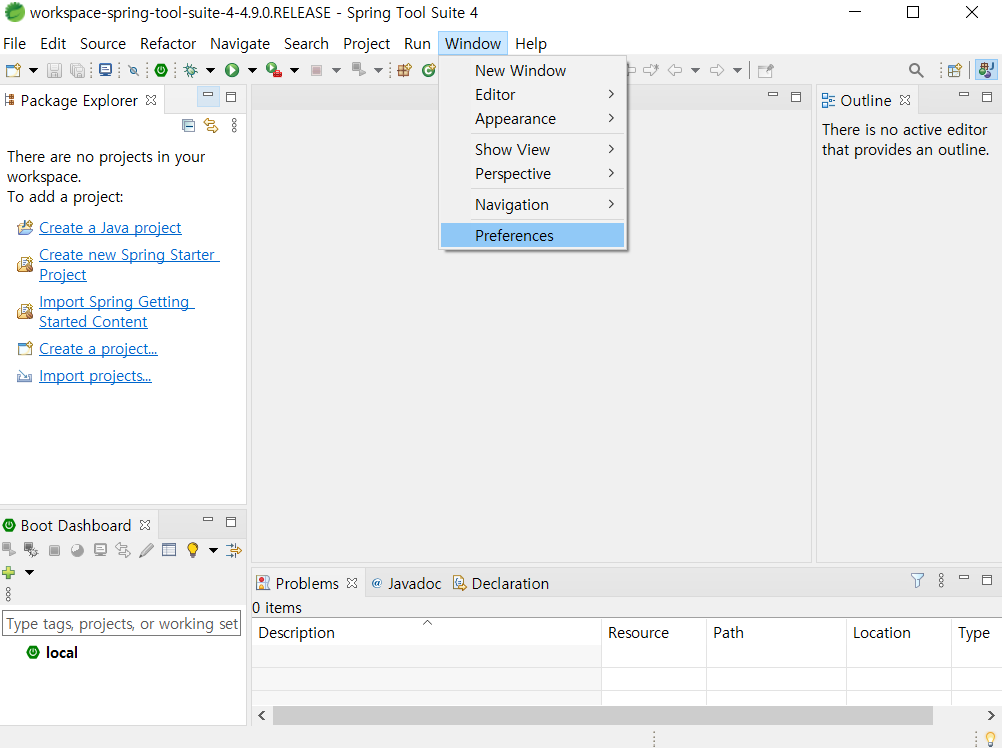Screen dimensions: 1002x748
Task: Close the Package Explorer tab
Action: pyautogui.click(x=151, y=100)
